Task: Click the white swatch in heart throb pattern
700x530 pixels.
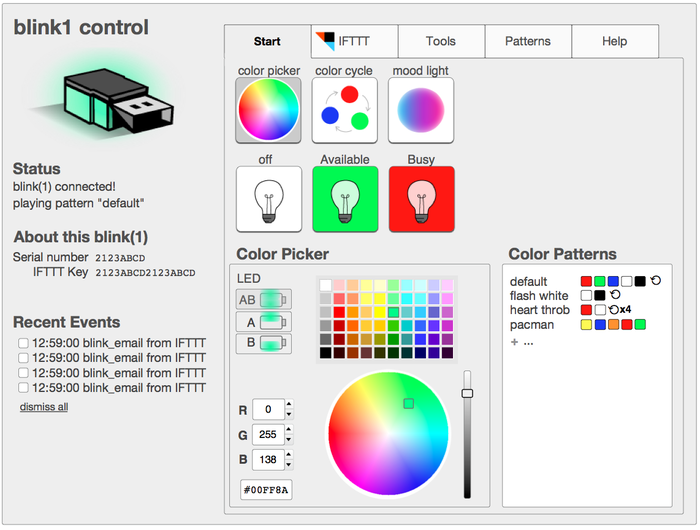Action: click(600, 310)
